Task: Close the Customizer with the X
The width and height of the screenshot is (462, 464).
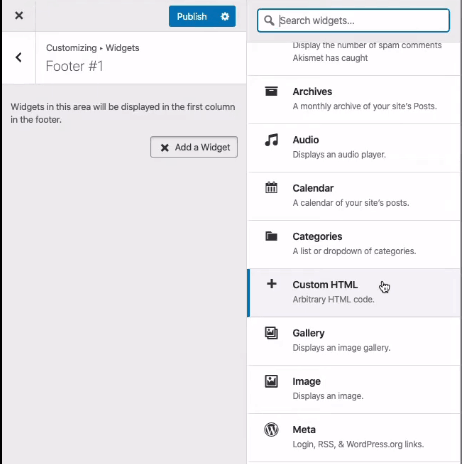Action: pyautogui.click(x=19, y=15)
